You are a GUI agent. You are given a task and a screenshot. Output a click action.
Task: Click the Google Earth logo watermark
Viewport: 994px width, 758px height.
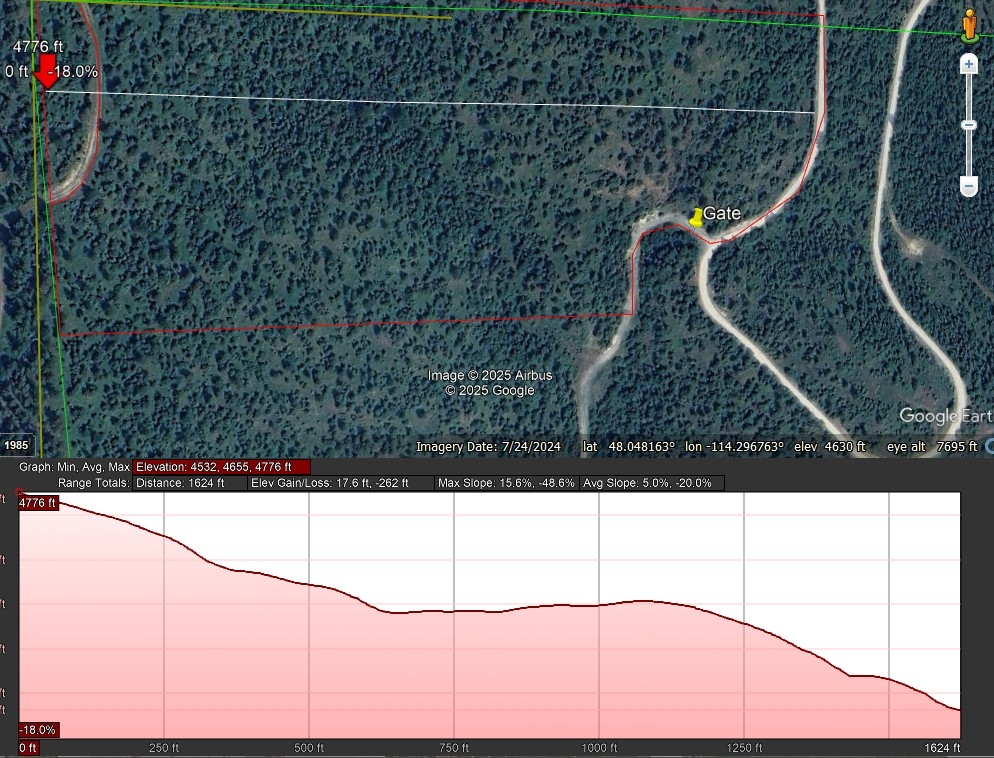click(945, 416)
